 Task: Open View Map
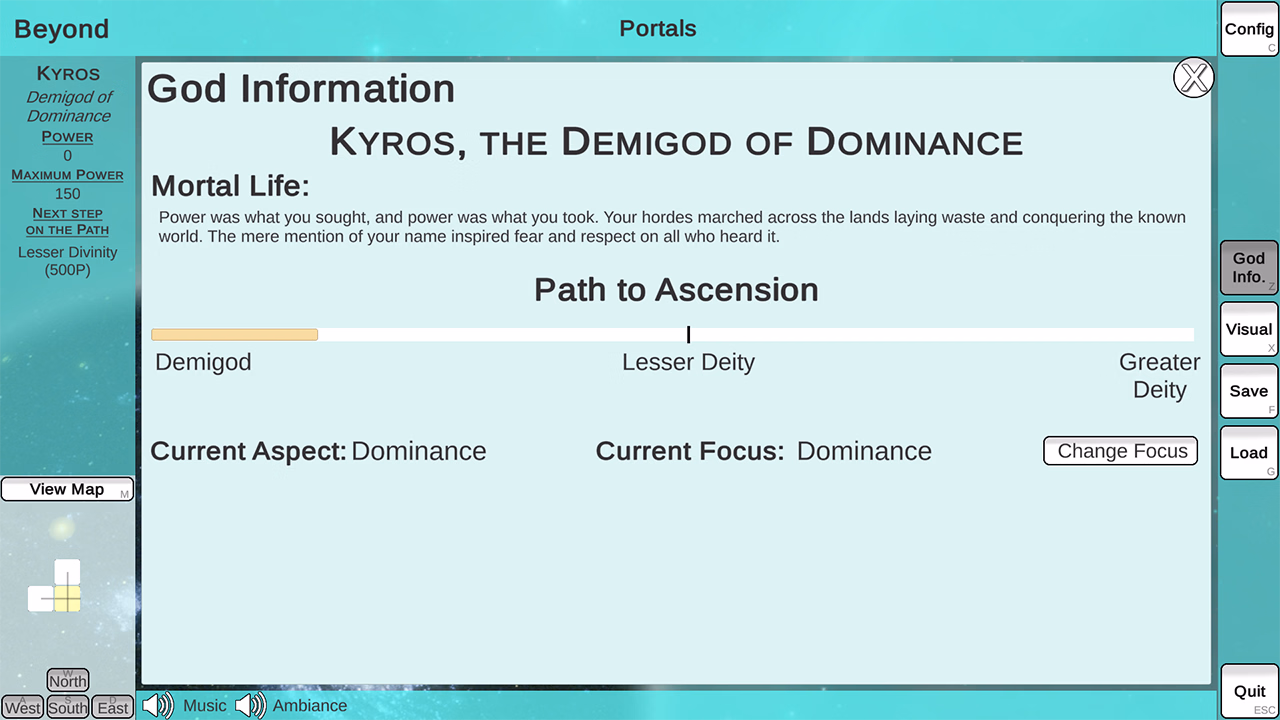tap(67, 489)
